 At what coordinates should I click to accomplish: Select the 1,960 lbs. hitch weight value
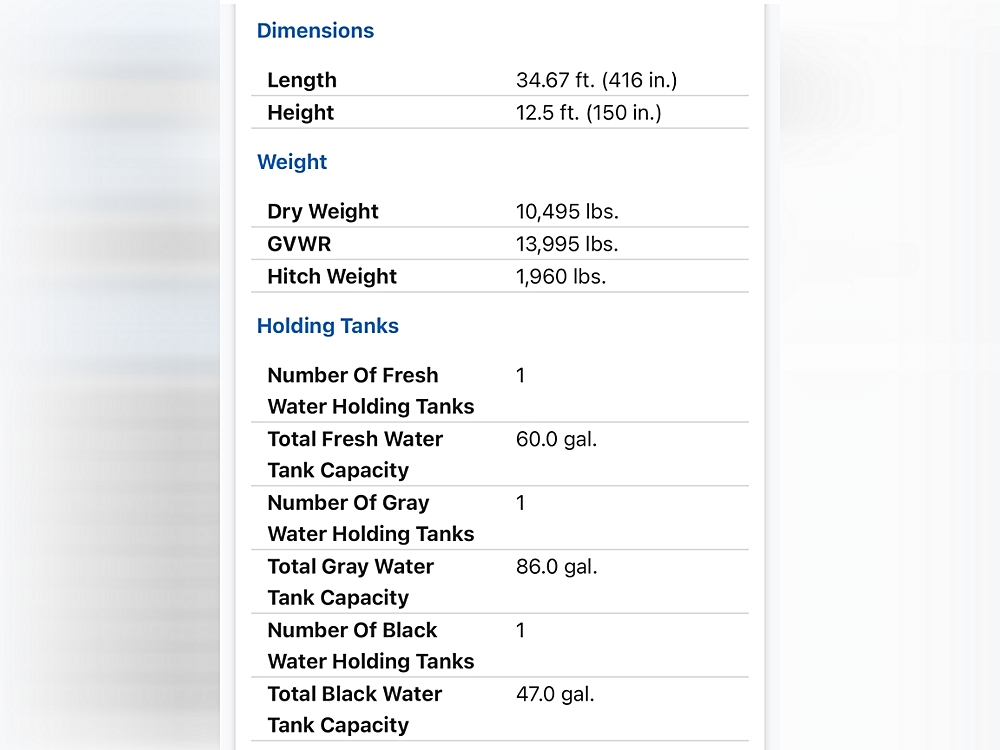click(561, 276)
